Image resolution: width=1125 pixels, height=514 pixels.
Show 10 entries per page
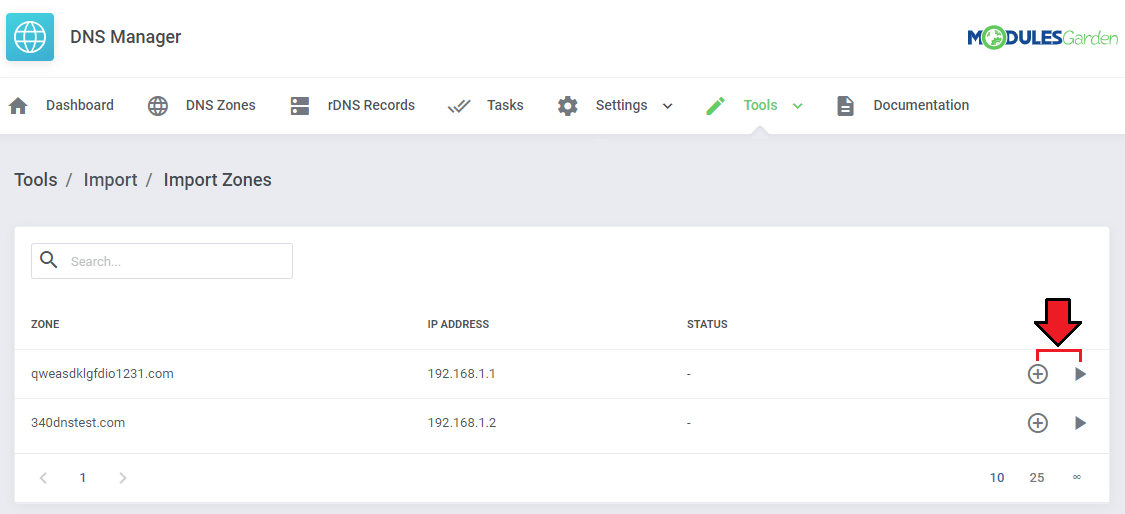(x=997, y=477)
